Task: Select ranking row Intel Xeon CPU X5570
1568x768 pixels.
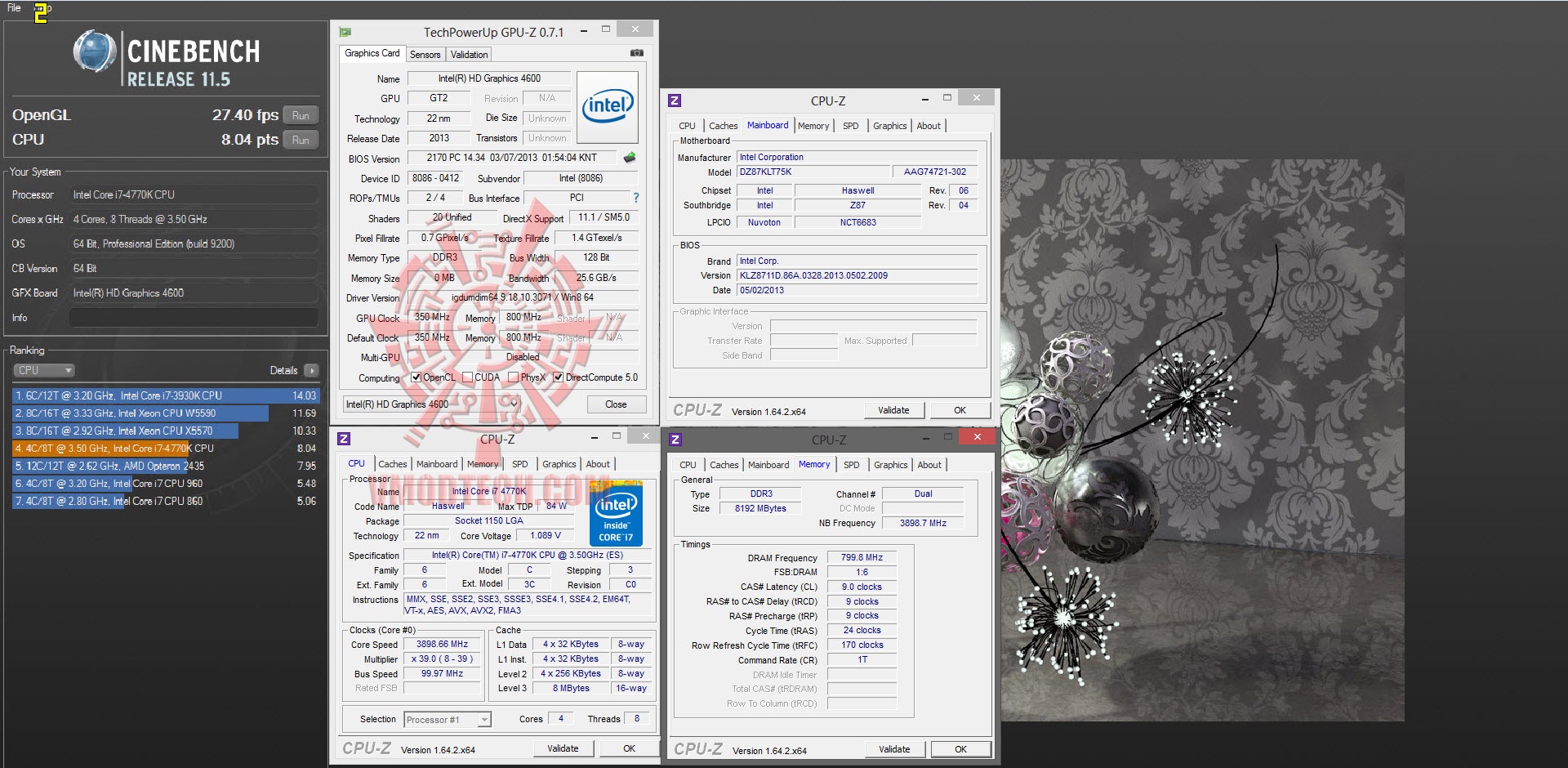Action: pyautogui.click(x=166, y=431)
